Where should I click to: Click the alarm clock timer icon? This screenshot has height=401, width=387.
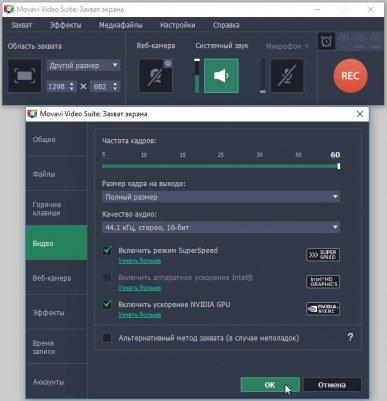coord(326,41)
